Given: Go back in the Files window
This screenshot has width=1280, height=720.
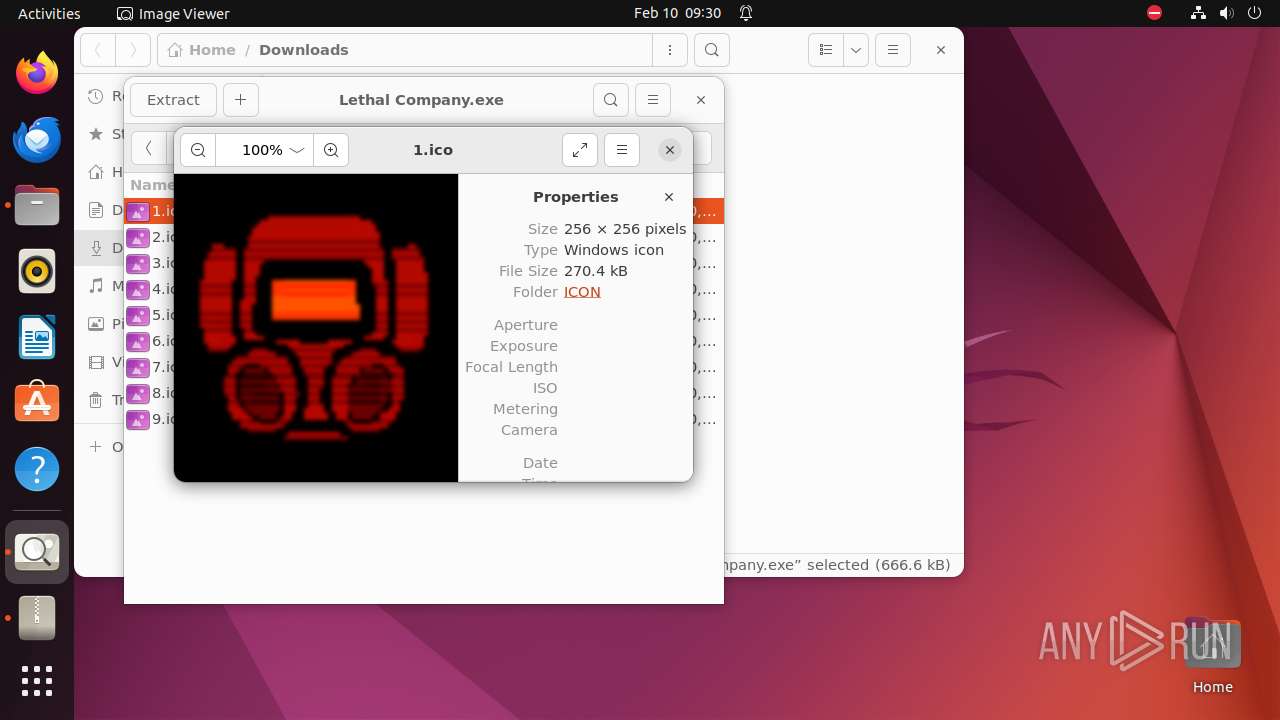Looking at the screenshot, I should (98, 50).
